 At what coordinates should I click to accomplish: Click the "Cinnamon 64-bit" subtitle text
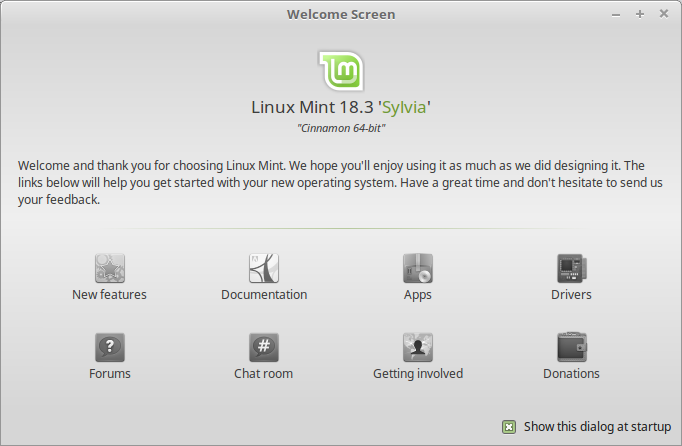click(341, 128)
